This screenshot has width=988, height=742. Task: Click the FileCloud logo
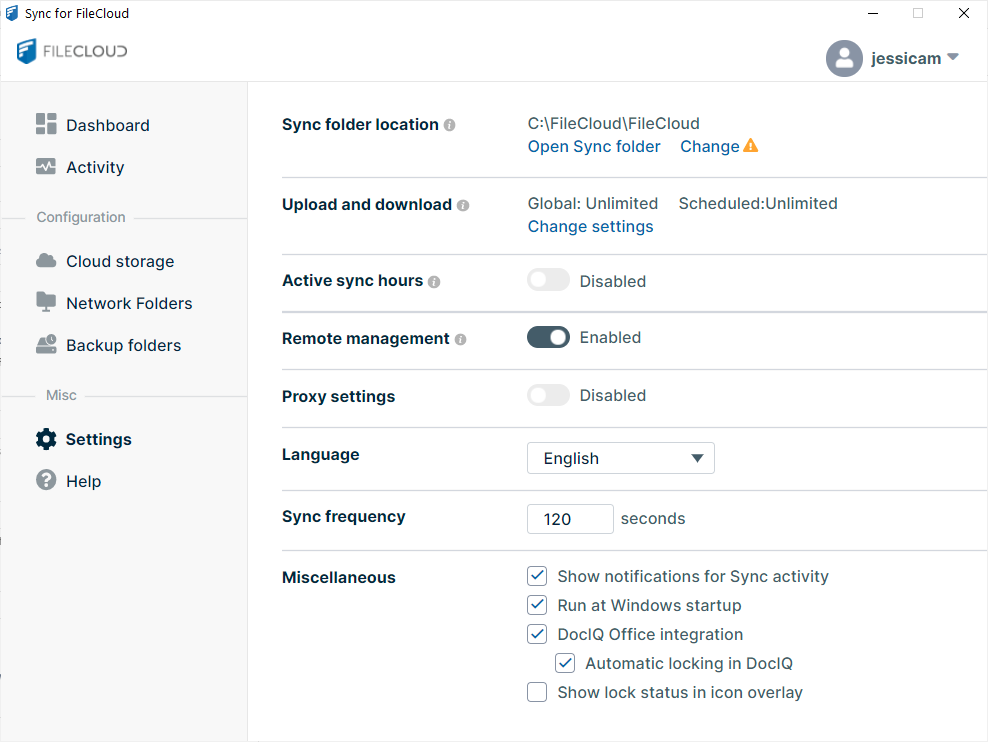tap(72, 50)
